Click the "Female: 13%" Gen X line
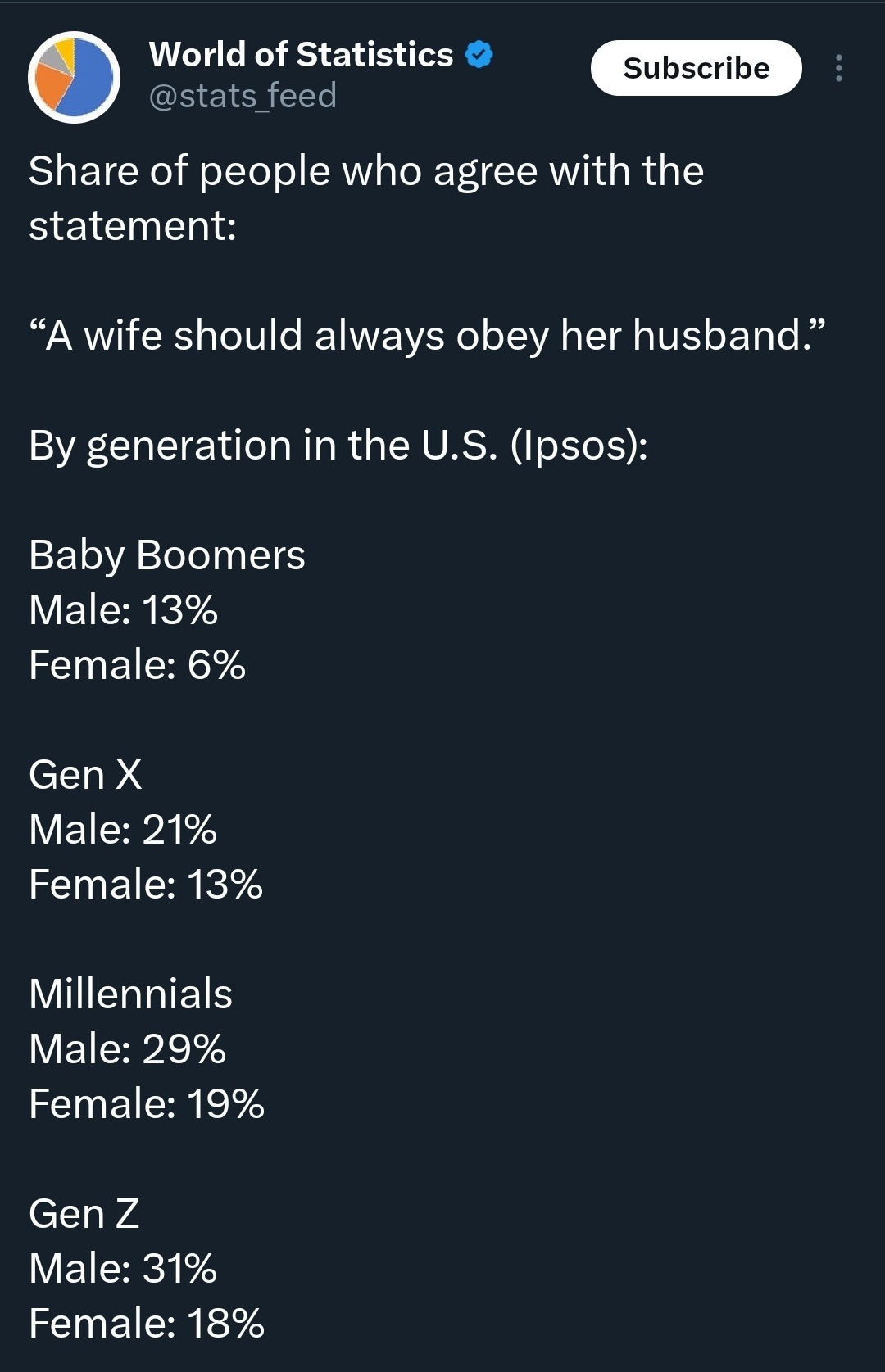The height and width of the screenshot is (1372, 885). click(146, 885)
